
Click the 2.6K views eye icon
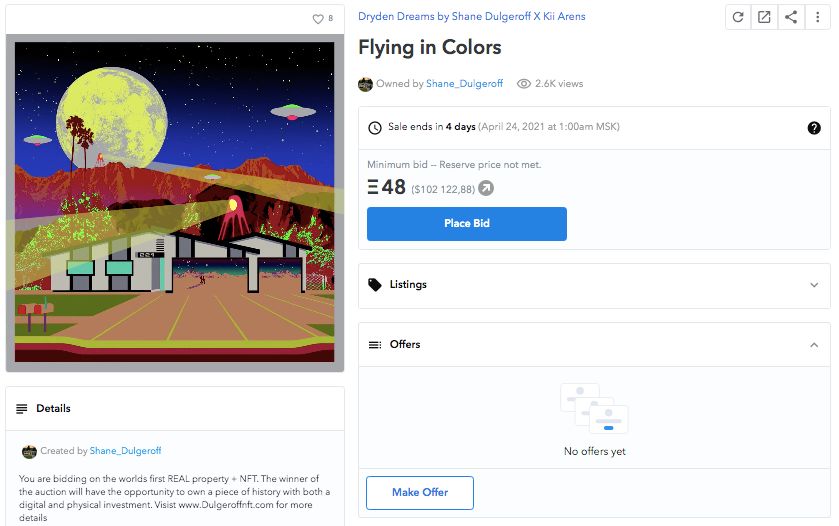click(x=523, y=84)
